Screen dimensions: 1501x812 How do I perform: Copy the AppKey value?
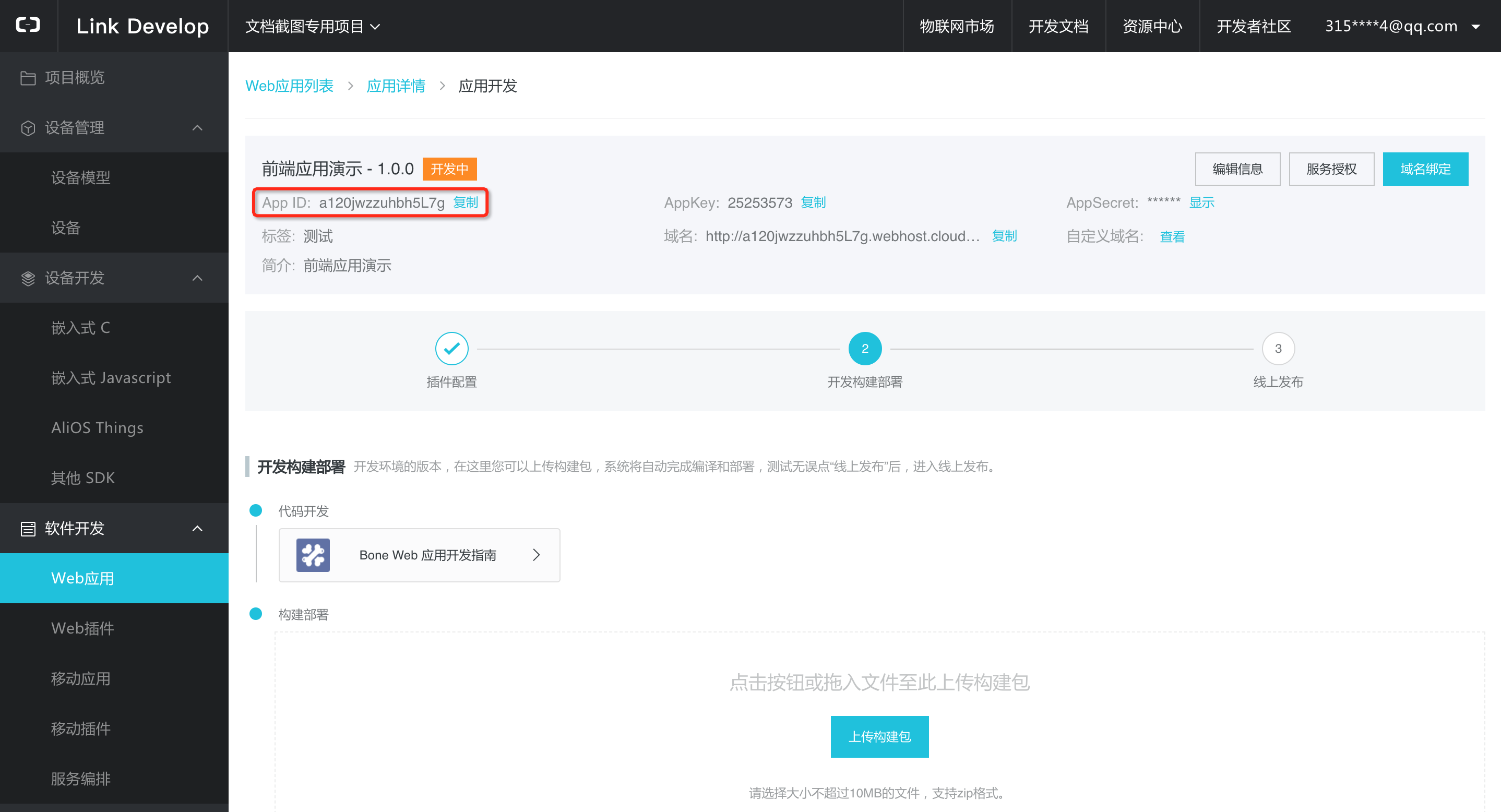(813, 202)
